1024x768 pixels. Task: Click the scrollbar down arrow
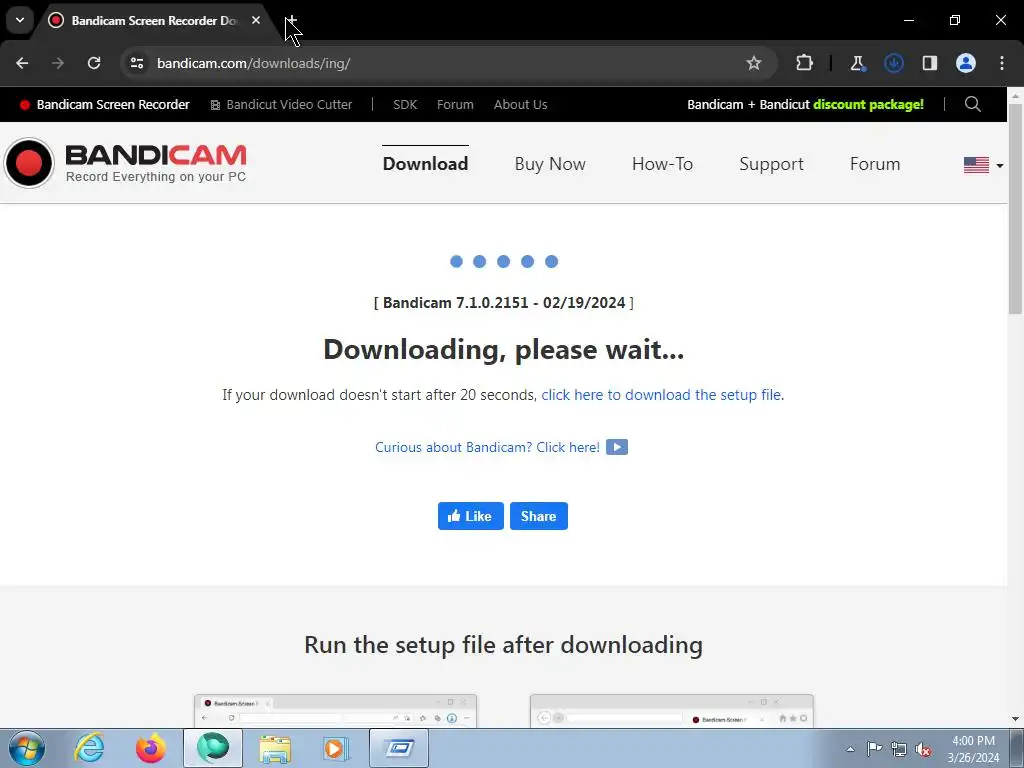(1016, 719)
